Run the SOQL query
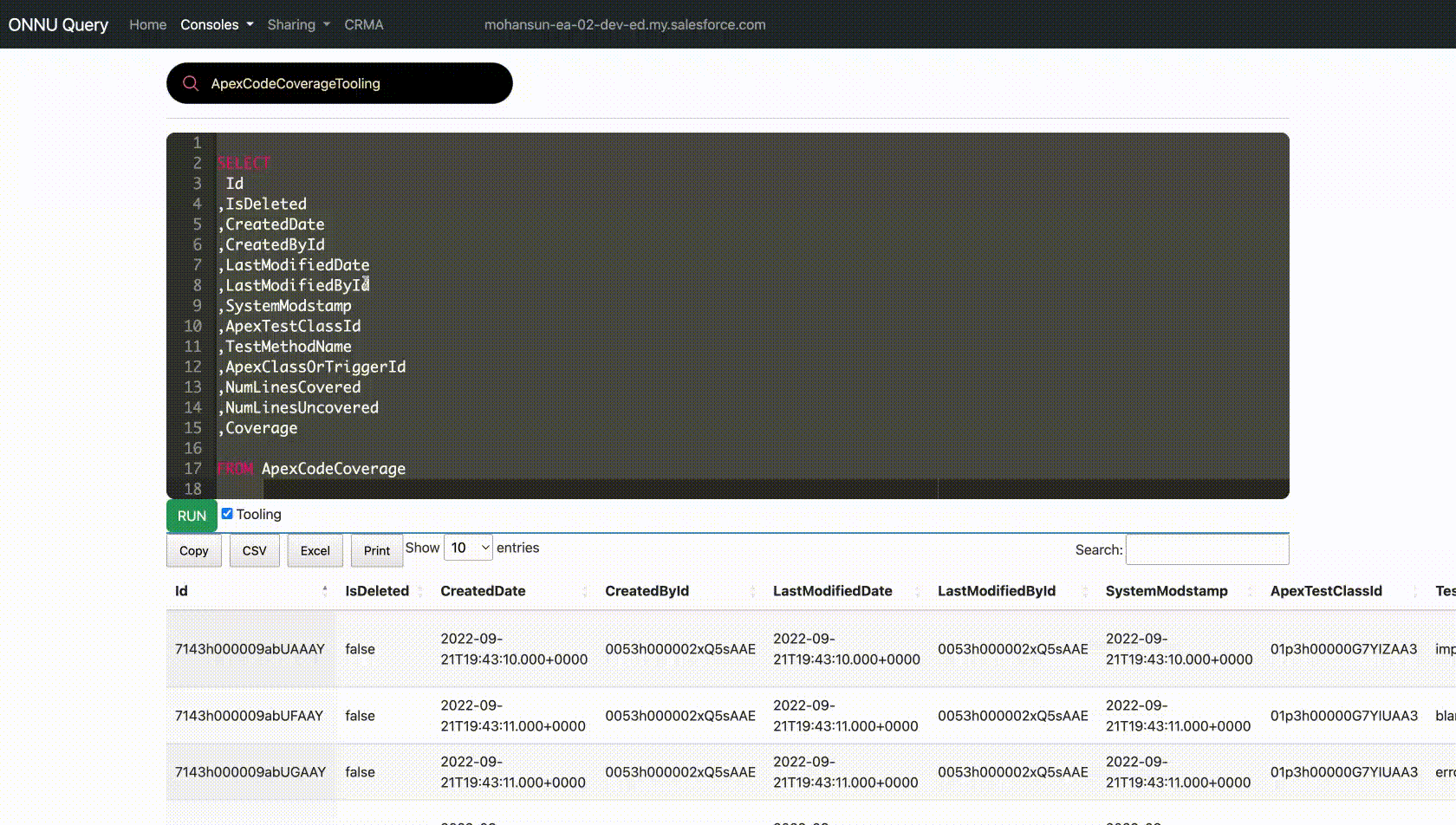Screen dimensions: 1456x825 (x=192, y=516)
